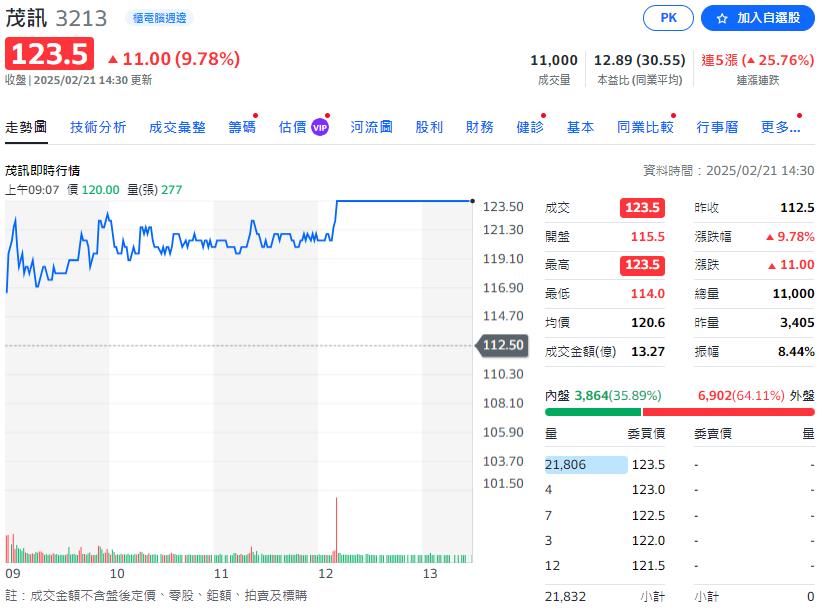Click the 112.50 previous-close price marker
827x612 pixels.
(503, 345)
